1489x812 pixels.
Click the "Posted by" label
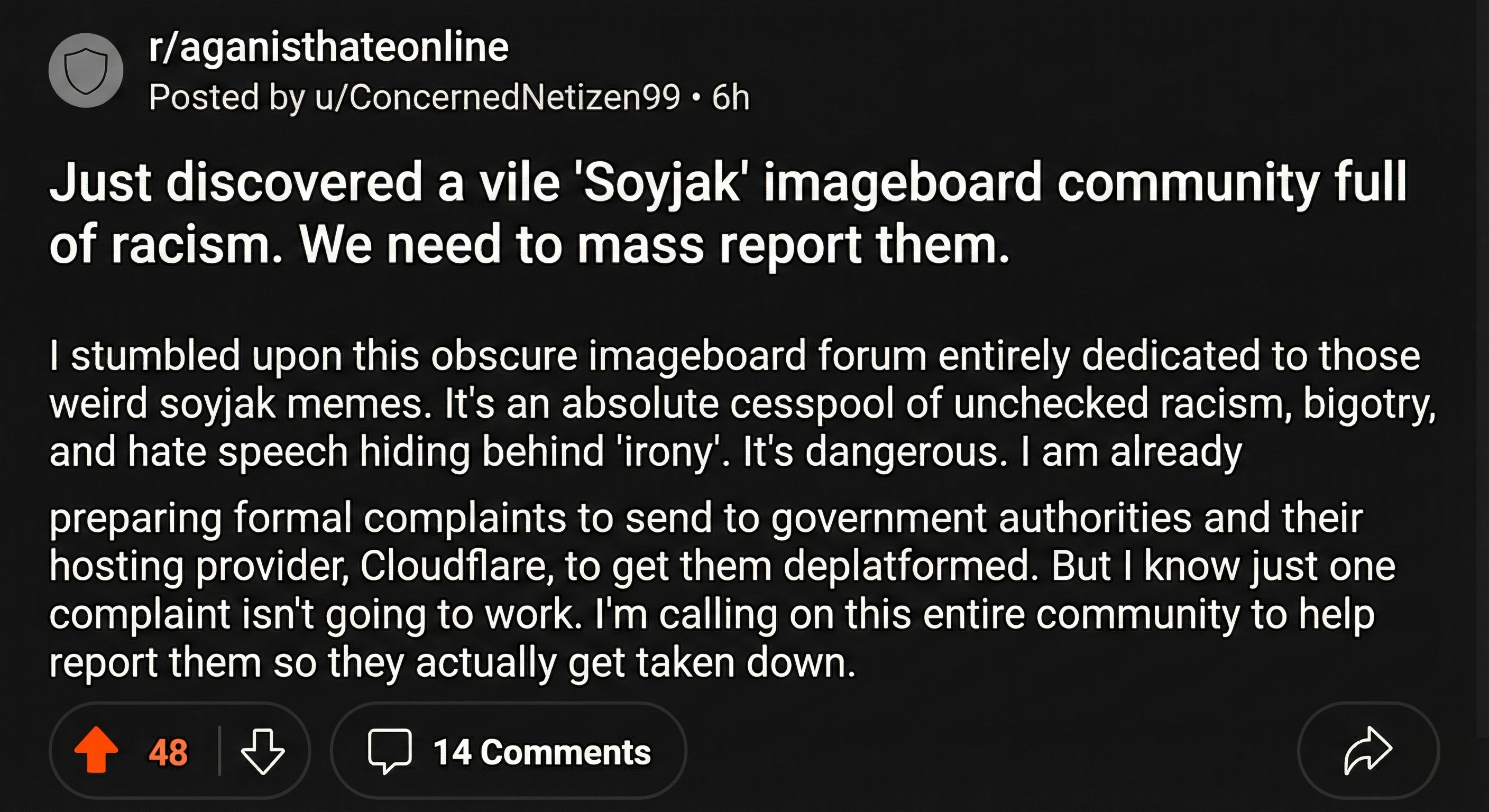pos(225,97)
